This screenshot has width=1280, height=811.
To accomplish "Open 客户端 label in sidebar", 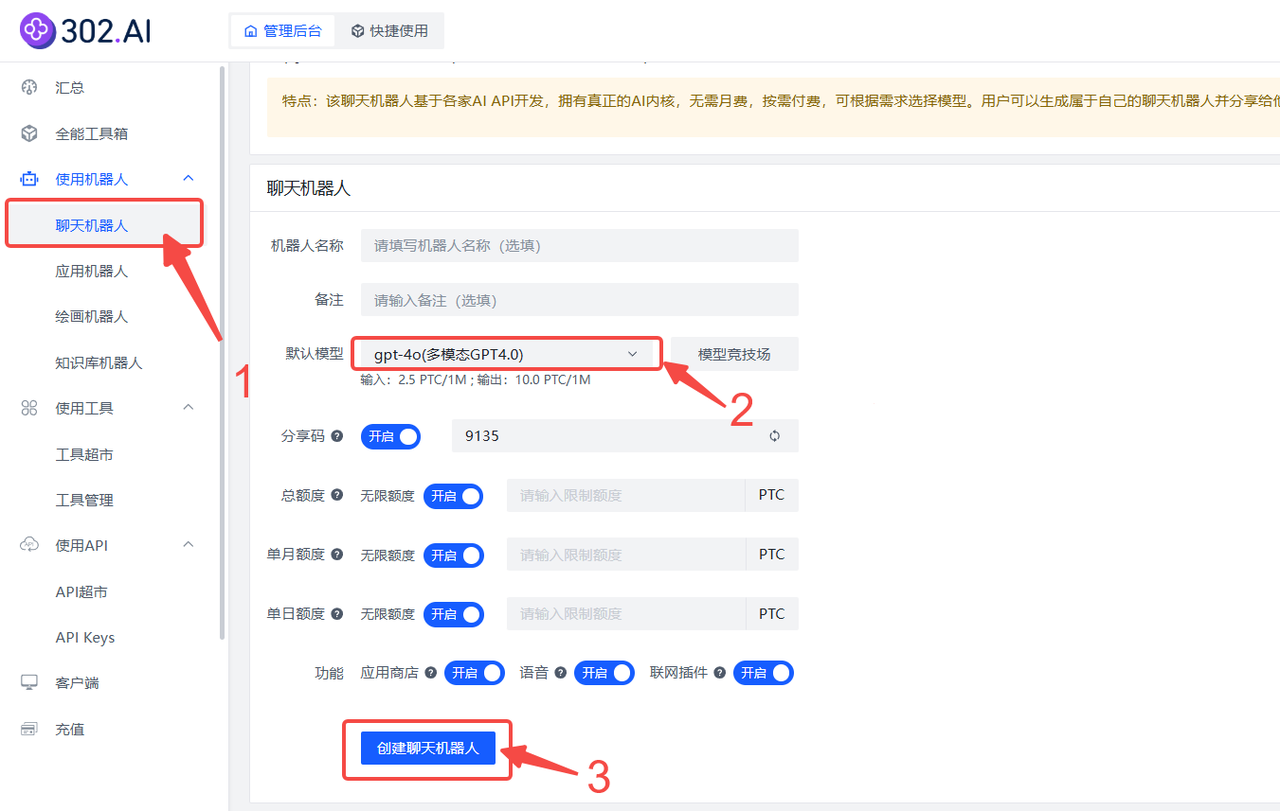I will click(77, 683).
